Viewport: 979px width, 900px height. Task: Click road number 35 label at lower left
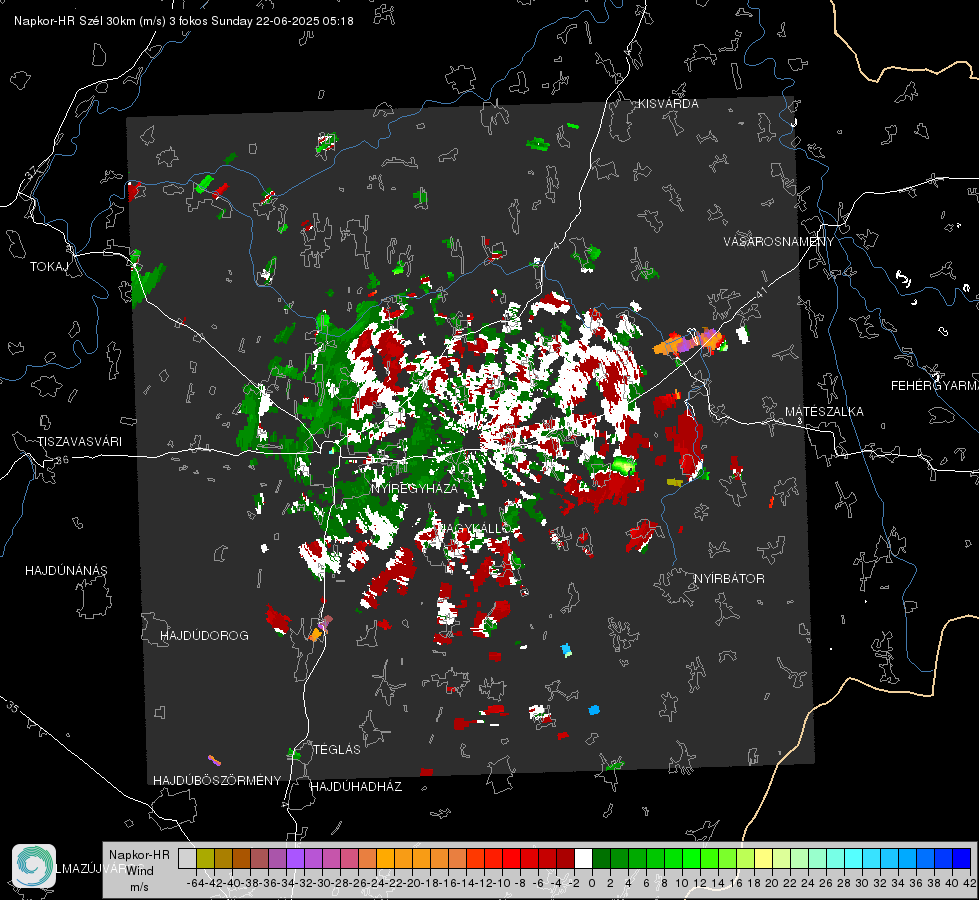click(x=12, y=706)
